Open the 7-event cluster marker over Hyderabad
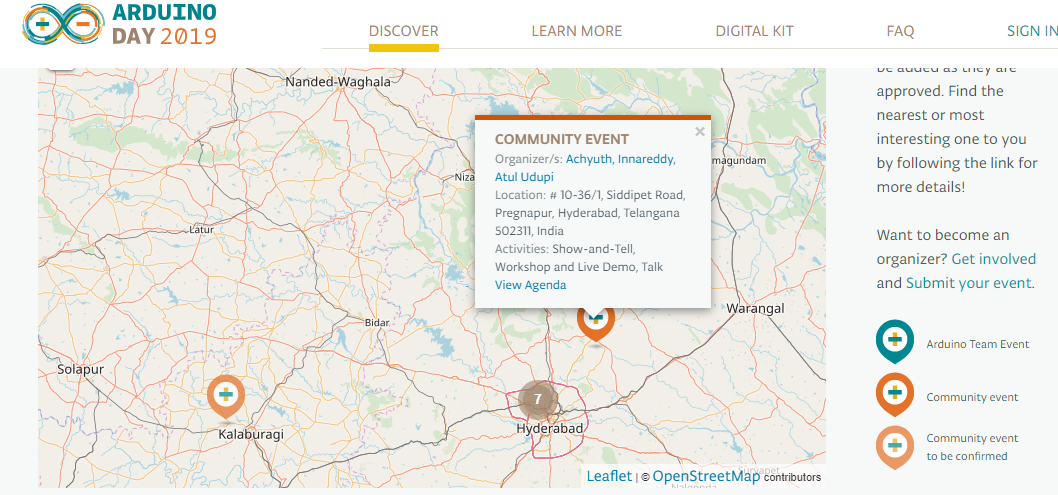This screenshot has width=1058, height=495. (537, 399)
